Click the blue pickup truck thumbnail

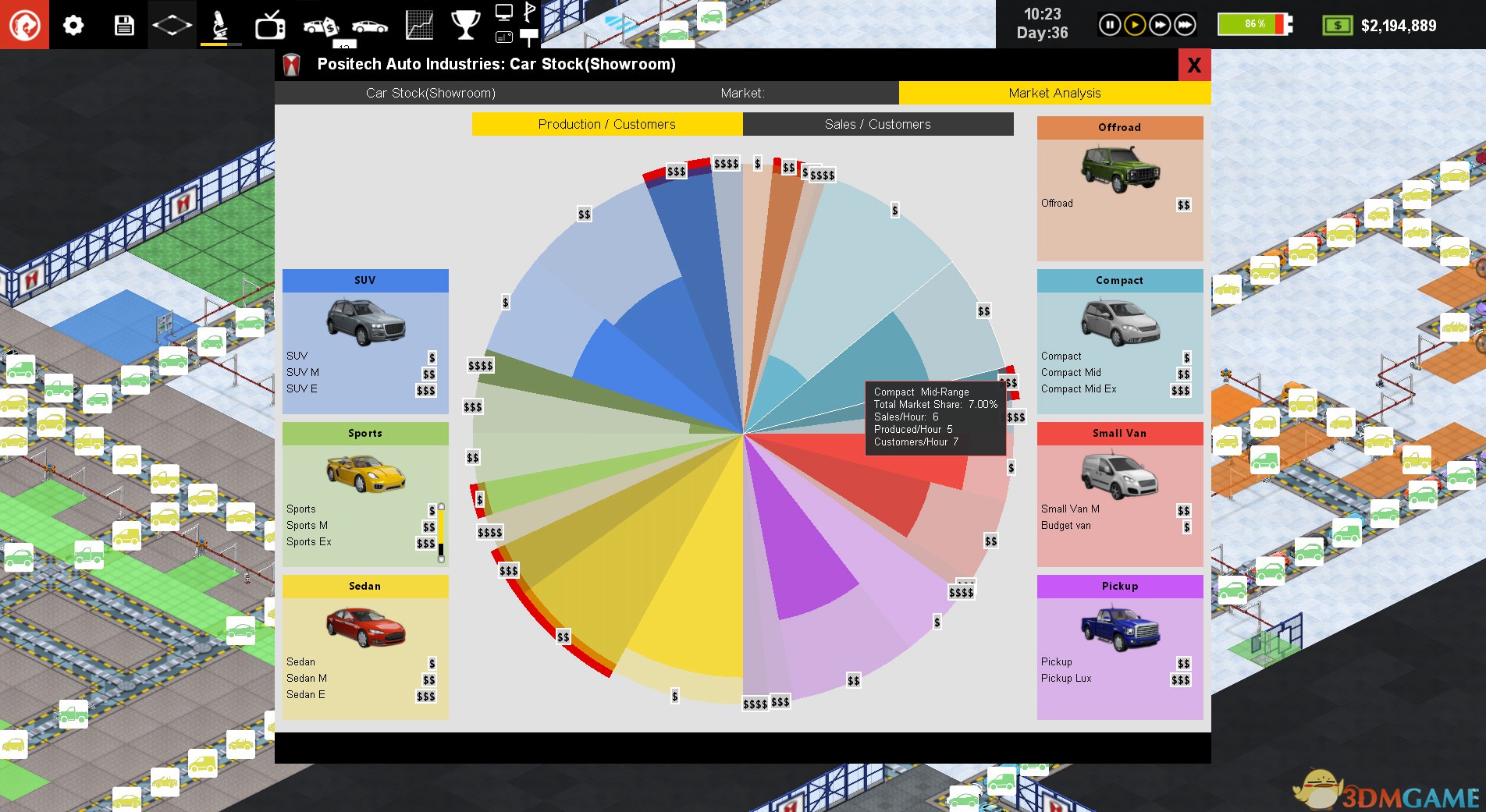pos(1120,629)
